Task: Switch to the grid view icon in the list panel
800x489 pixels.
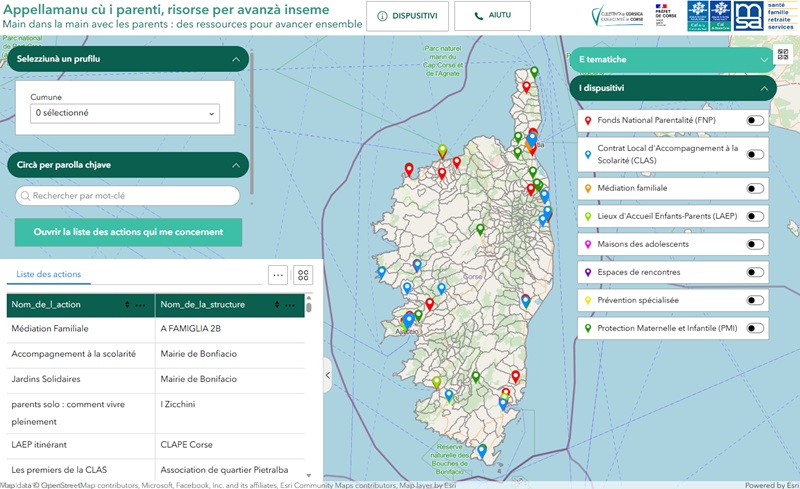Action: pyautogui.click(x=303, y=275)
